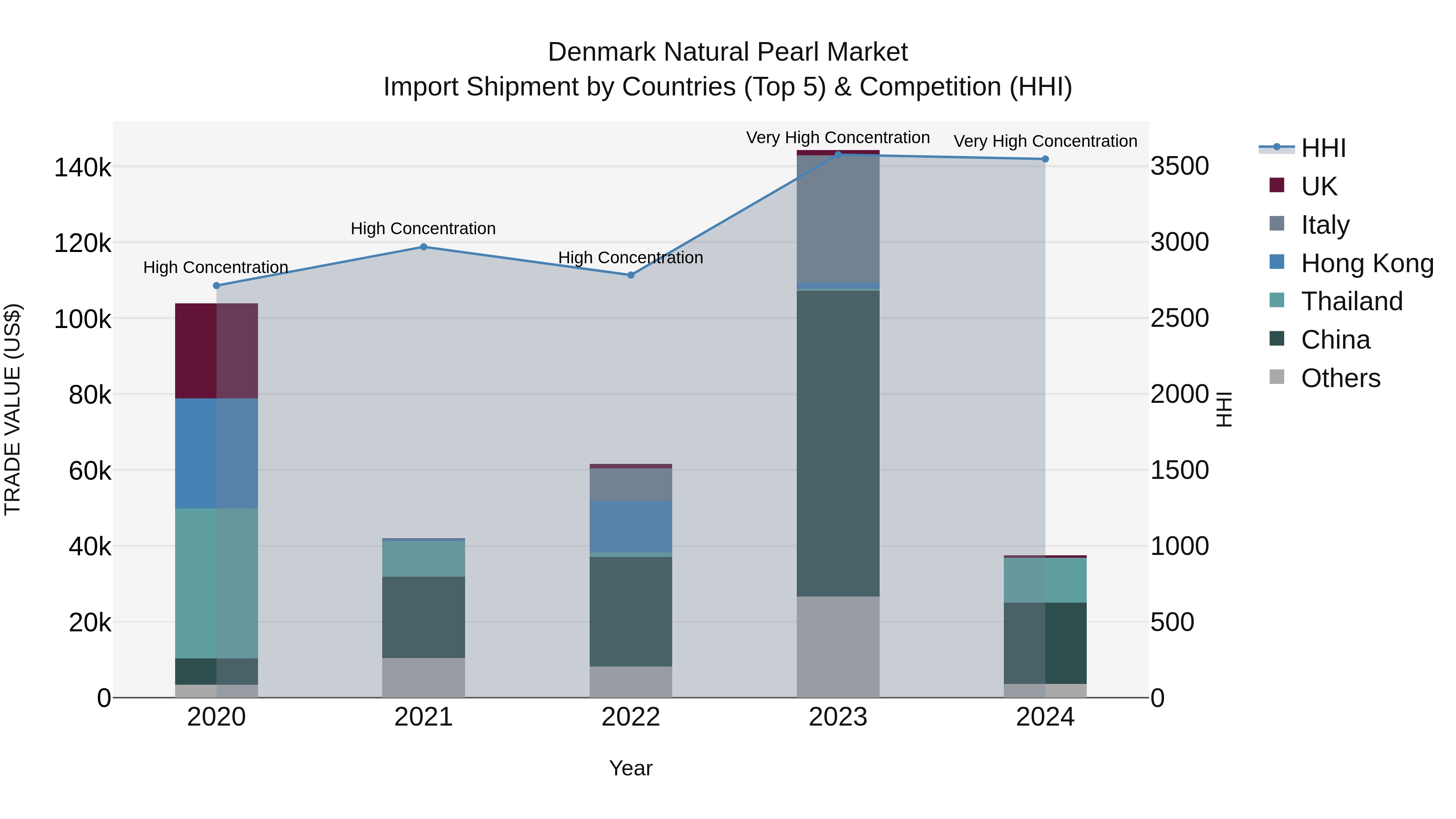This screenshot has width=1456, height=819.
Task: Click the Hong Kong blue legend swatch
Action: [1277, 262]
